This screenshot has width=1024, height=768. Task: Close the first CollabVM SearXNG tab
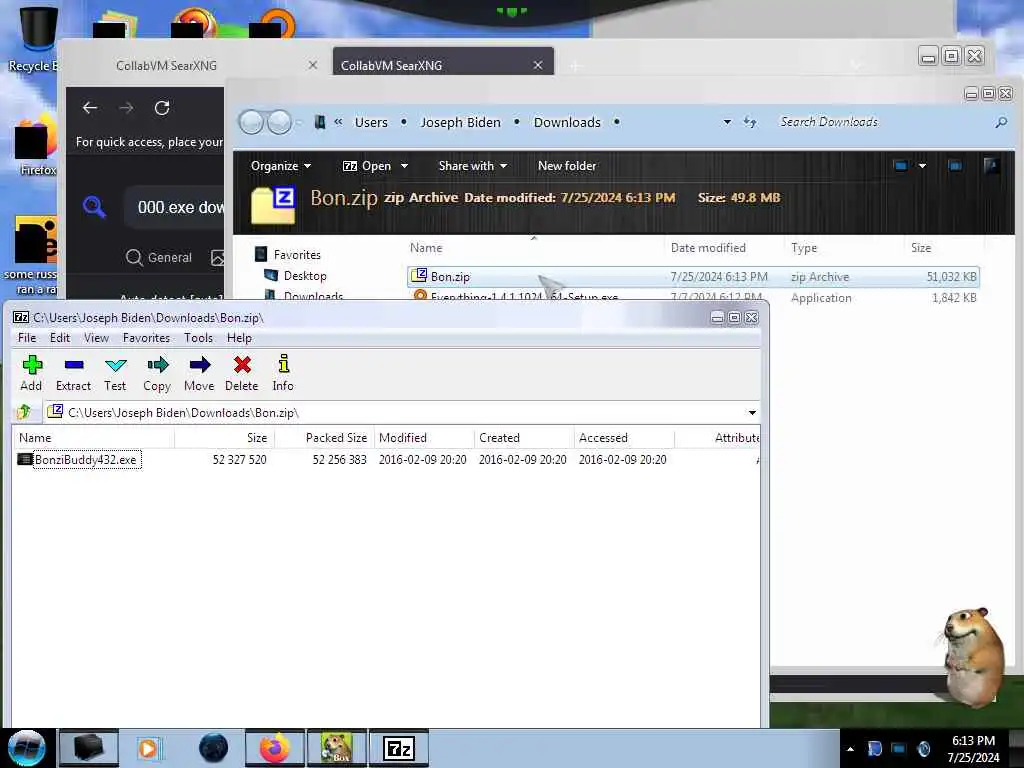[x=313, y=65]
